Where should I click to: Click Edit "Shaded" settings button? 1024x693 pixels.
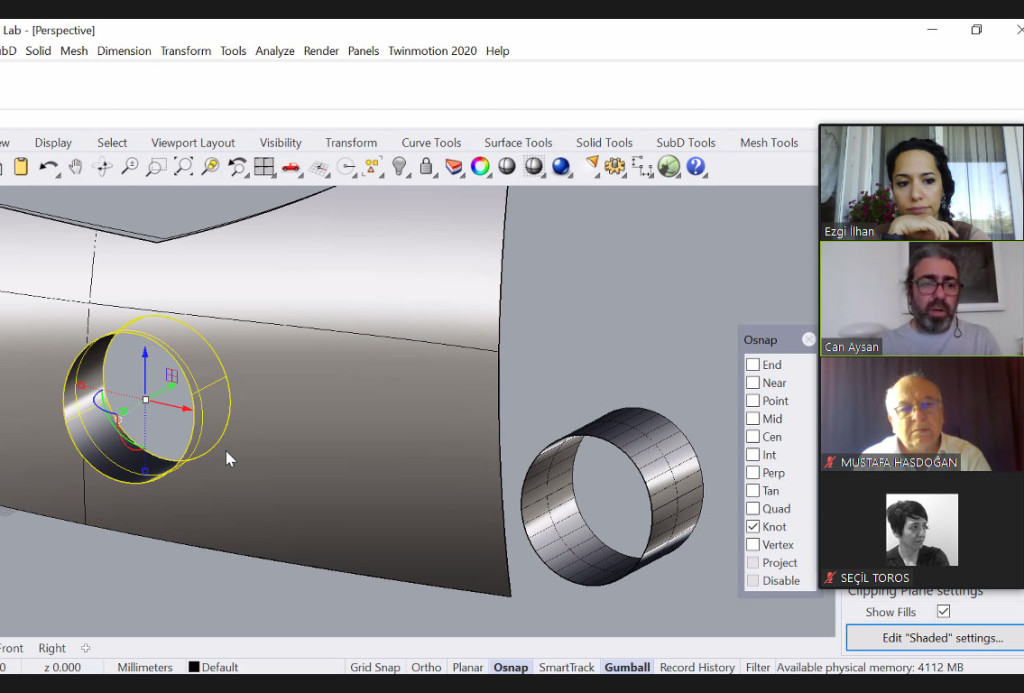click(x=941, y=637)
